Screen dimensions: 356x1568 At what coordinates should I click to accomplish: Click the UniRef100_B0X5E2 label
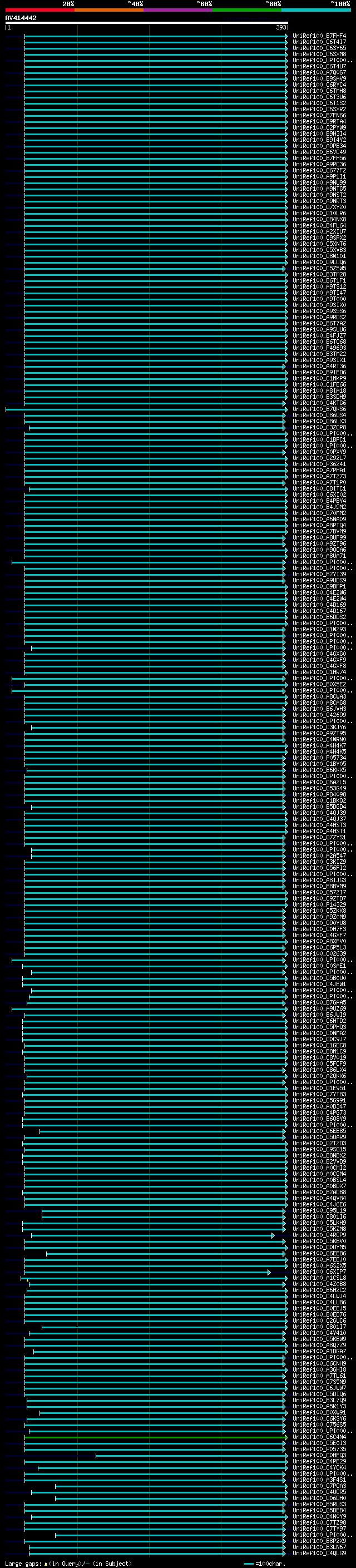coord(319,684)
